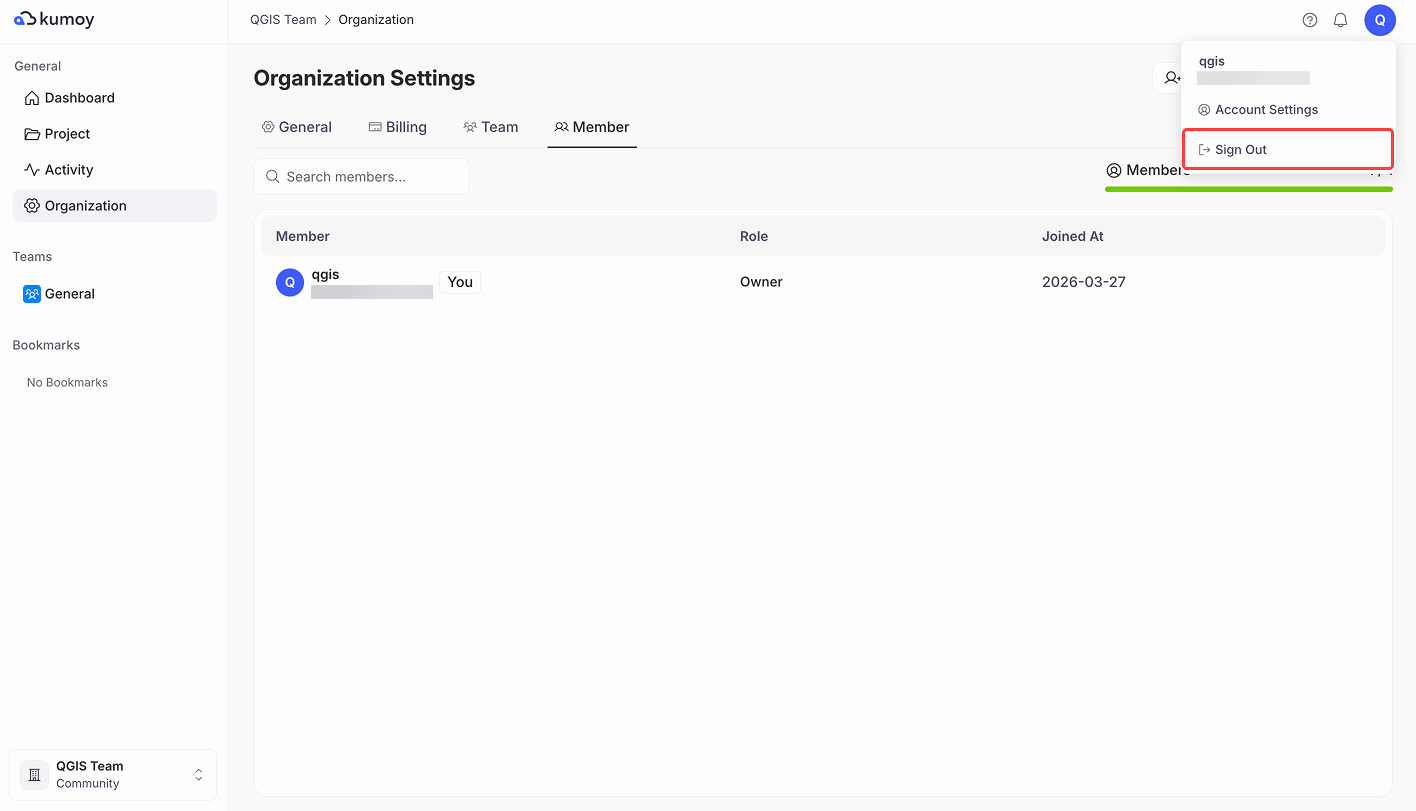Switch to the Billing tab
Screen dimensions: 1416x811
coord(397,127)
